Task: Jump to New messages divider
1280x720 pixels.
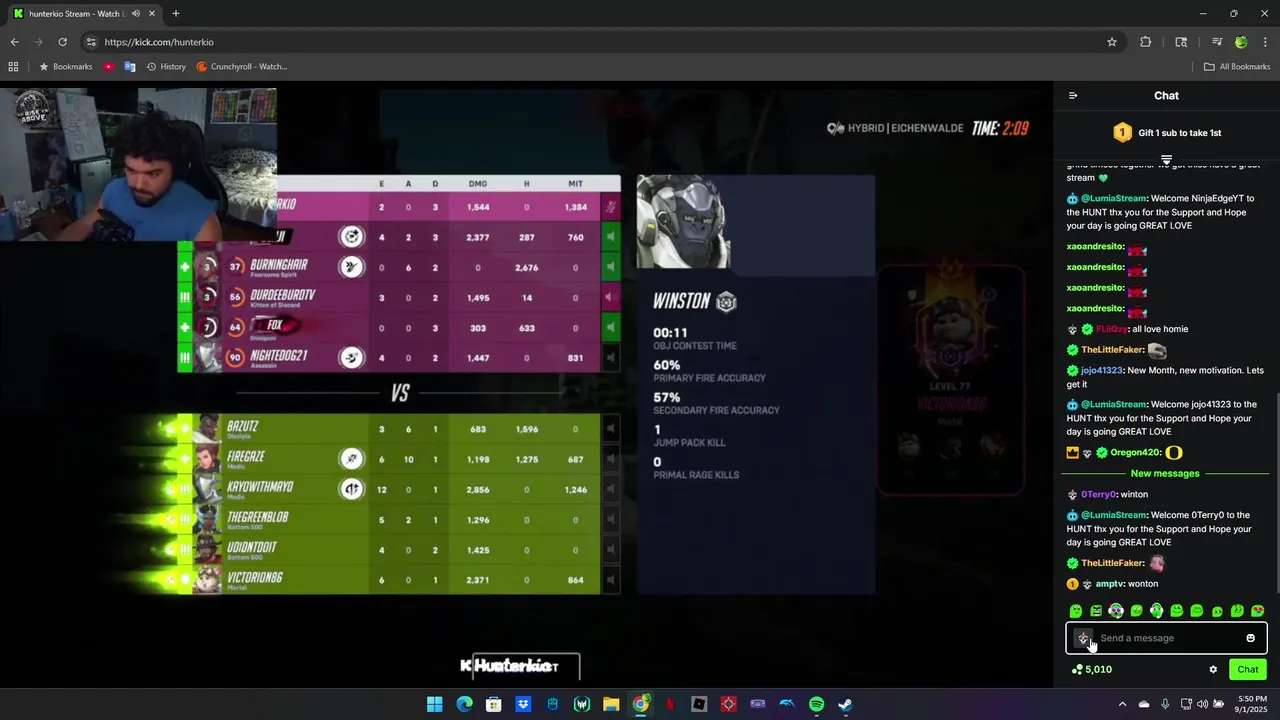Action: click(1165, 473)
